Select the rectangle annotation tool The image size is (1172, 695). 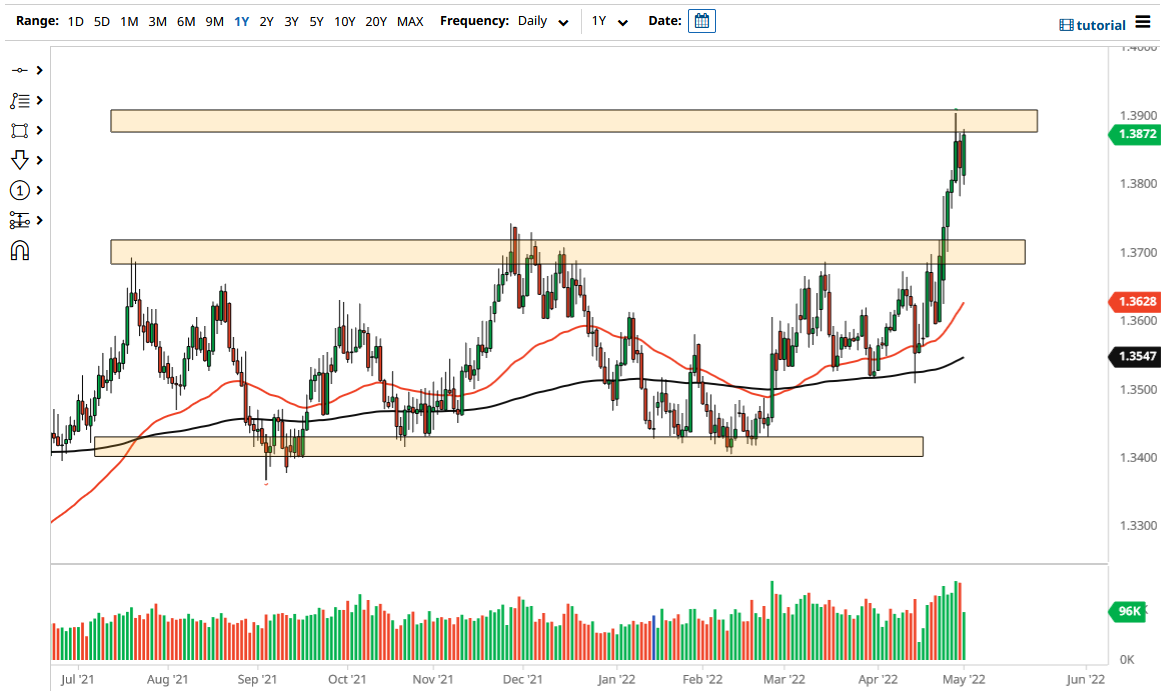(x=20, y=130)
